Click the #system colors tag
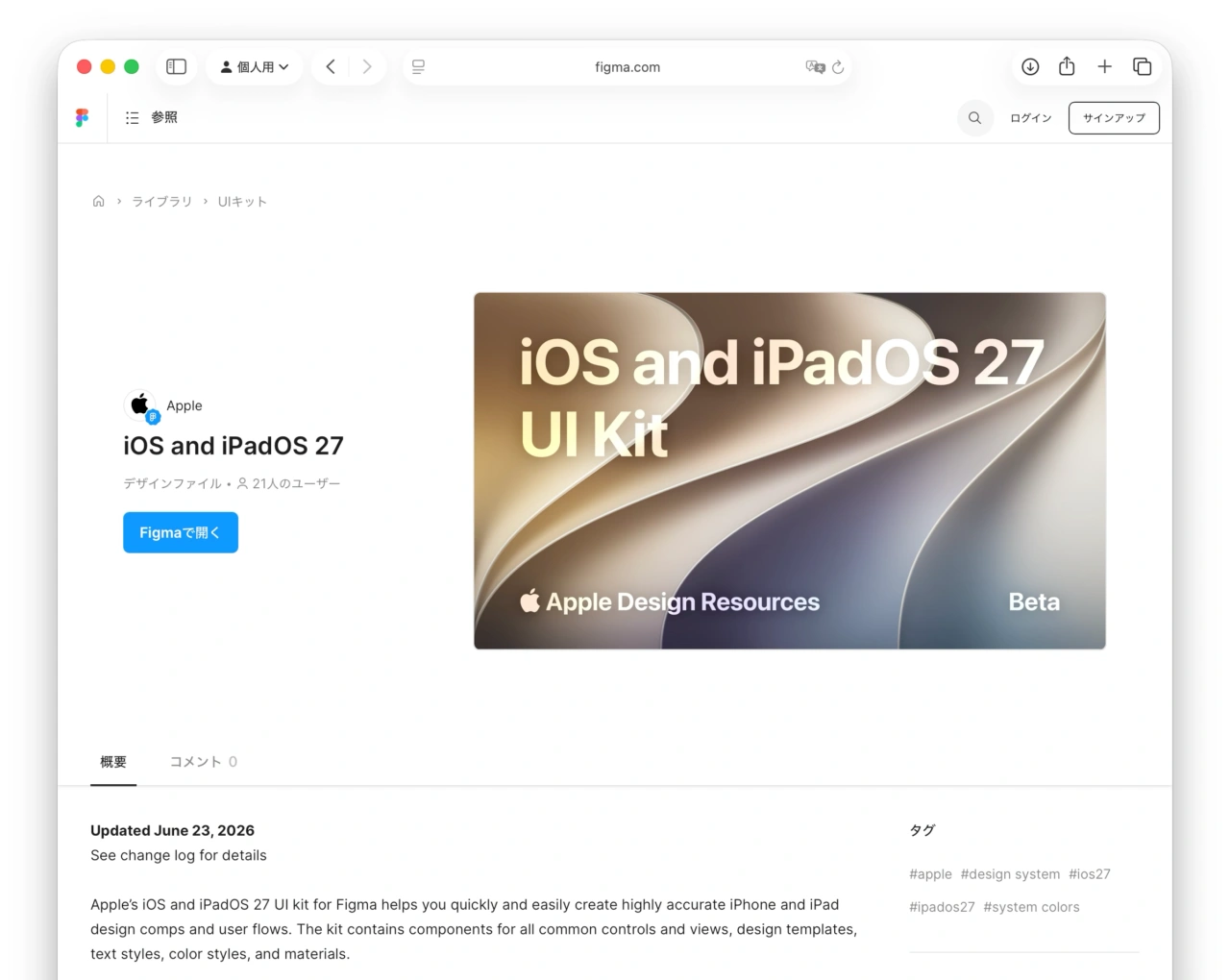This screenshot has height=980, width=1230. [1031, 907]
